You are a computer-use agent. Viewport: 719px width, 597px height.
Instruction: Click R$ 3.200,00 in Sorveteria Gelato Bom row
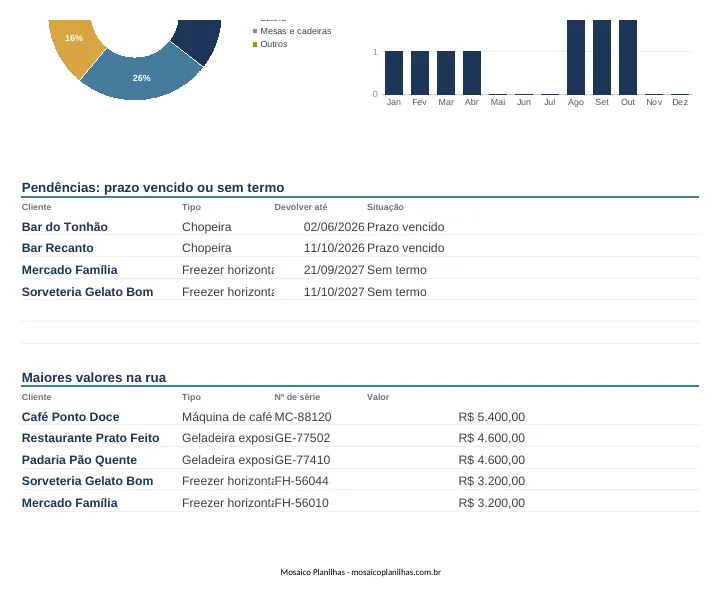[492, 481]
